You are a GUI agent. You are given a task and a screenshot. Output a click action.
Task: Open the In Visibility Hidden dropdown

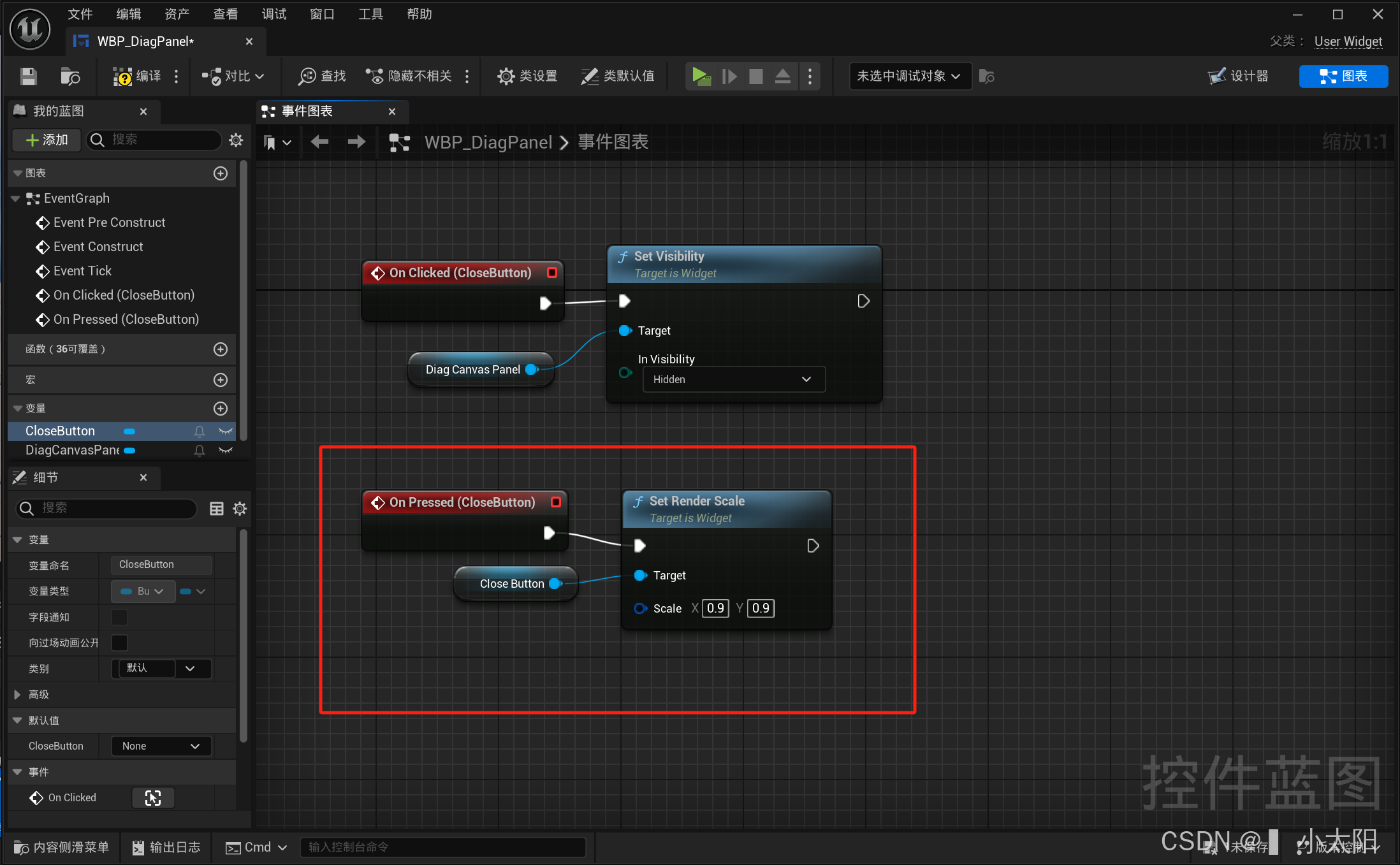(x=734, y=379)
